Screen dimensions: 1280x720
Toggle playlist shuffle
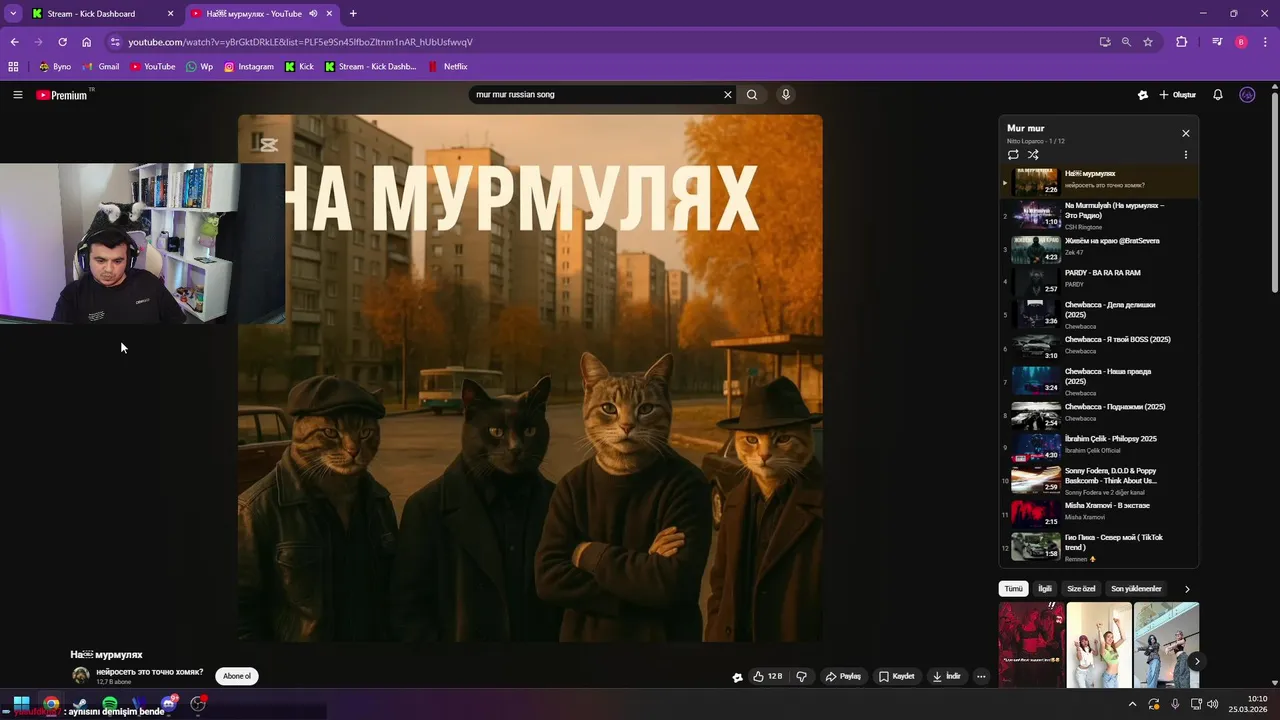coord(1033,155)
